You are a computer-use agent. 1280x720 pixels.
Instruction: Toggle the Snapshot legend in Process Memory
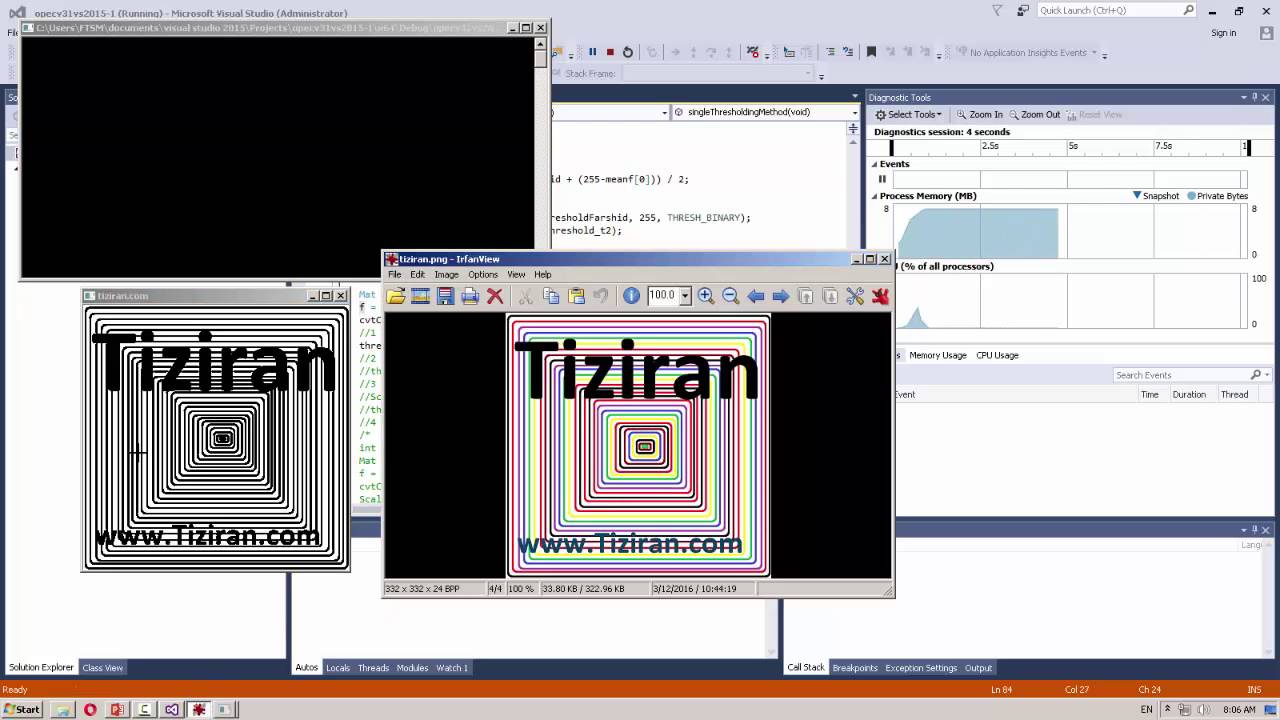click(x=1156, y=196)
